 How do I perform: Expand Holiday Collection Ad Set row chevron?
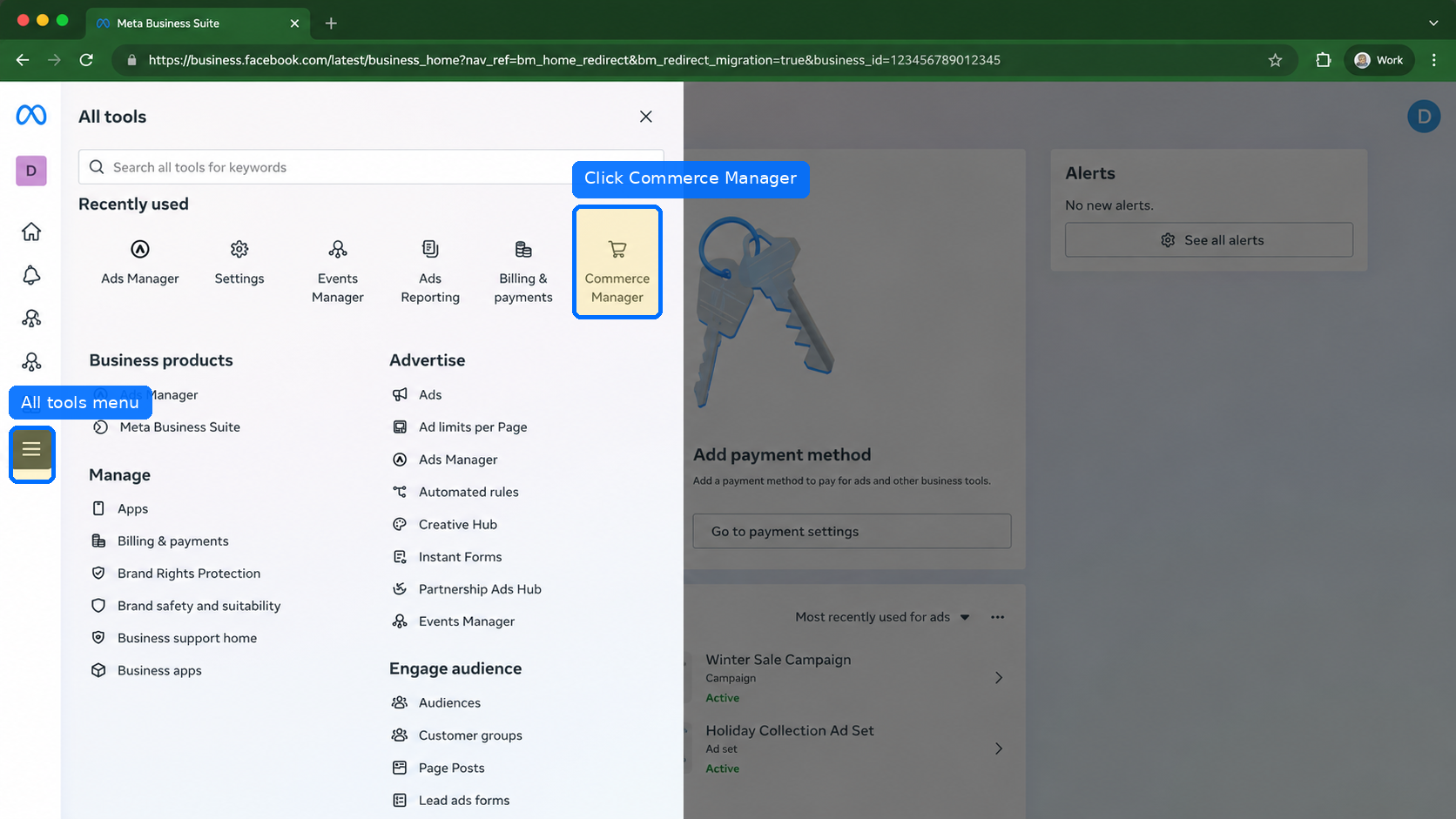click(x=999, y=749)
